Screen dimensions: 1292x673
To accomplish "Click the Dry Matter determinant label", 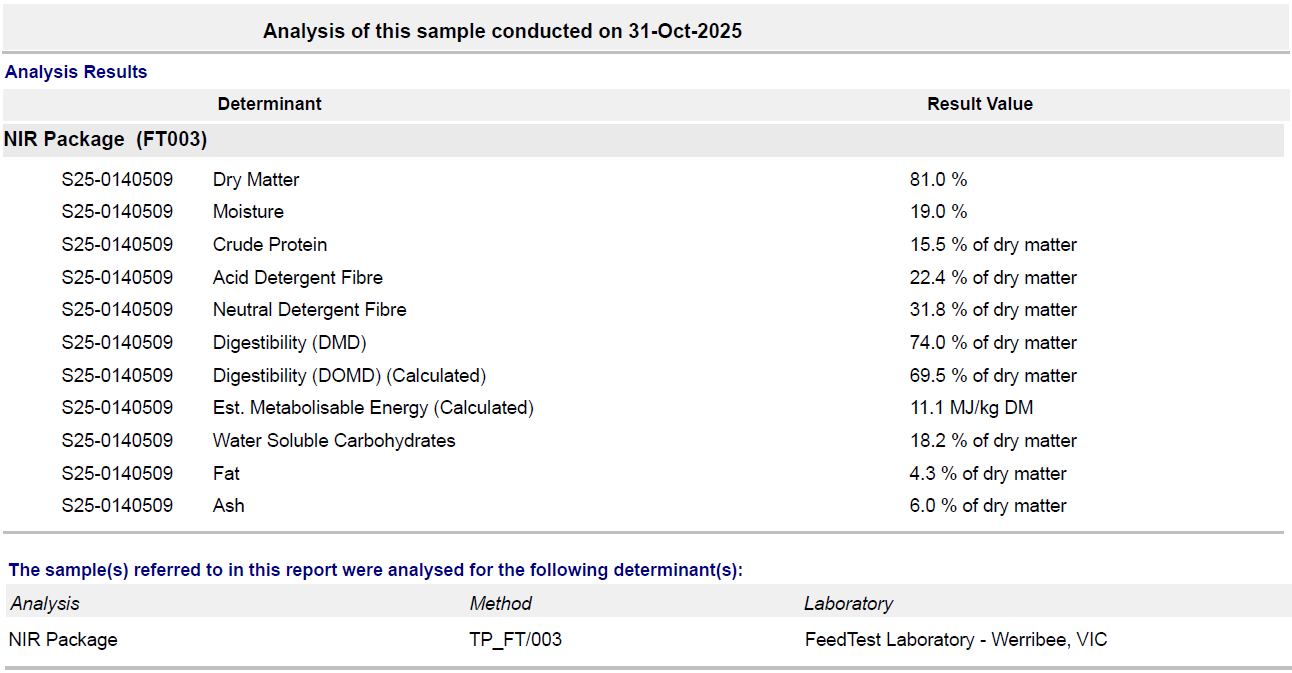I will point(256,180).
